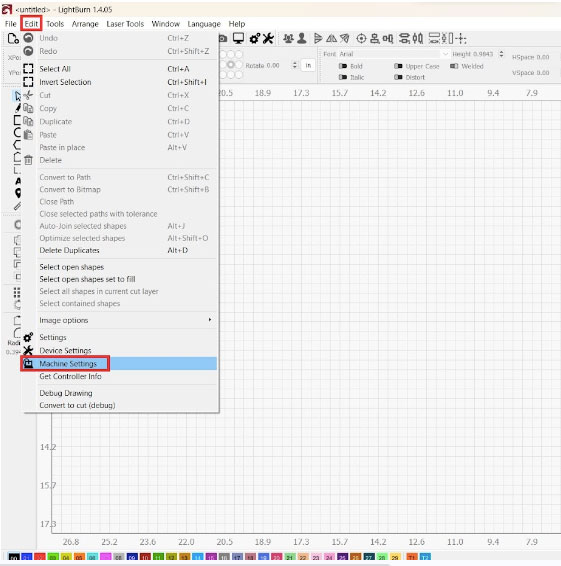This screenshot has width=561, height=566.
Task: Pick the T2 blue tool layer swatch
Action: pyautogui.click(x=425, y=557)
